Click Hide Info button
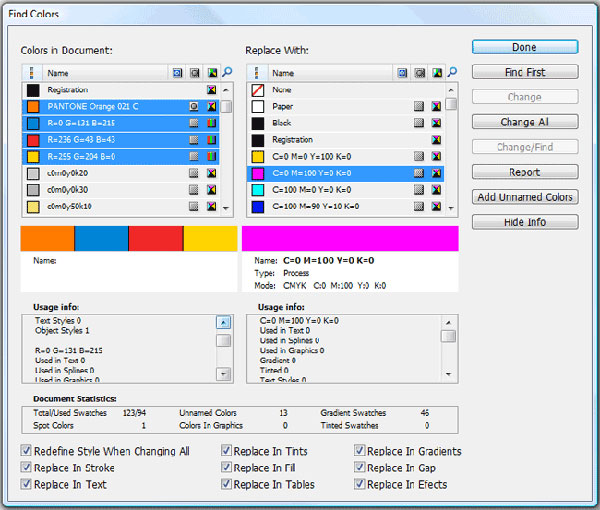This screenshot has width=600, height=510. point(525,222)
